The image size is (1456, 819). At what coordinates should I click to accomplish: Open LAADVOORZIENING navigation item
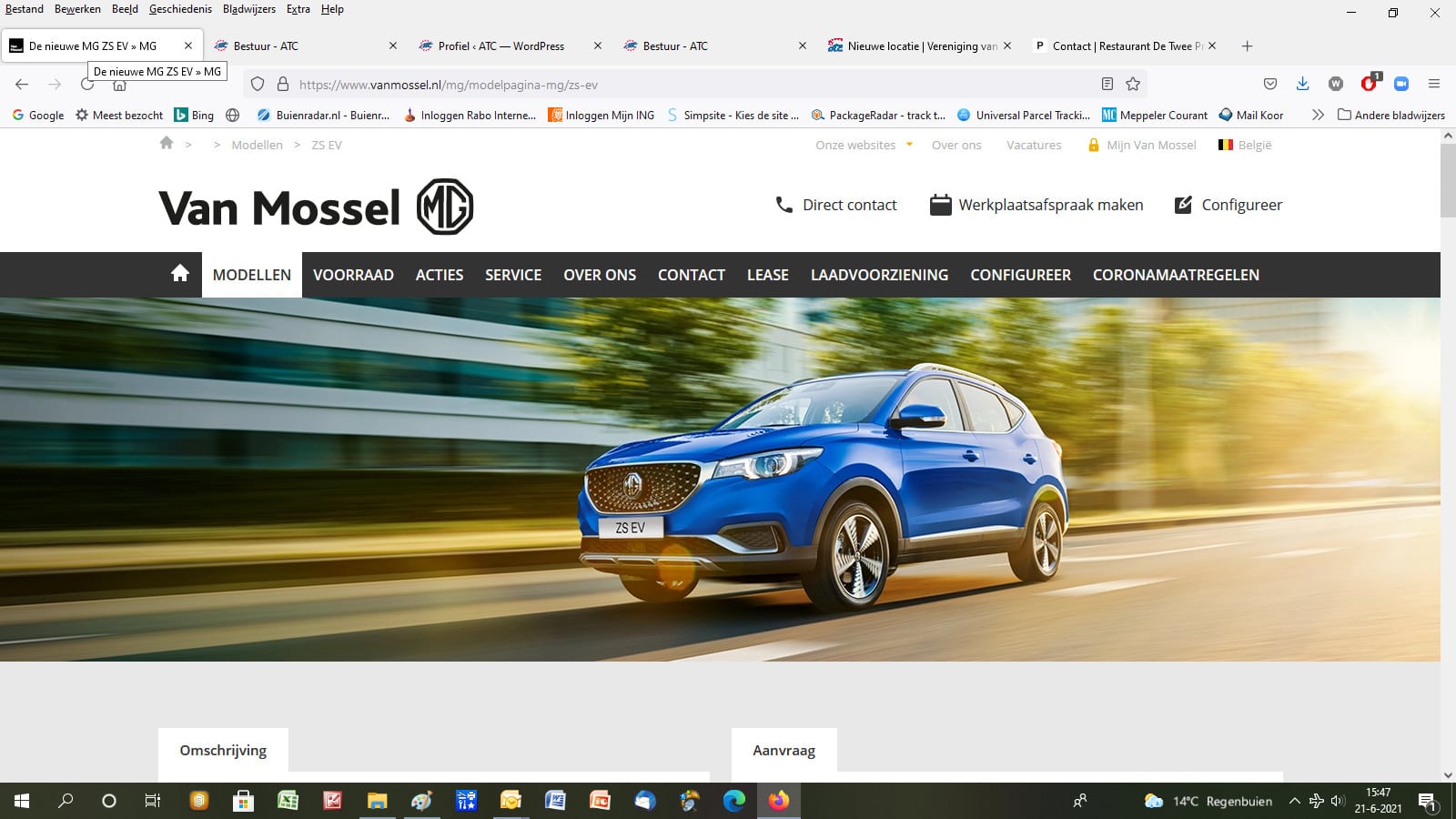tap(879, 275)
